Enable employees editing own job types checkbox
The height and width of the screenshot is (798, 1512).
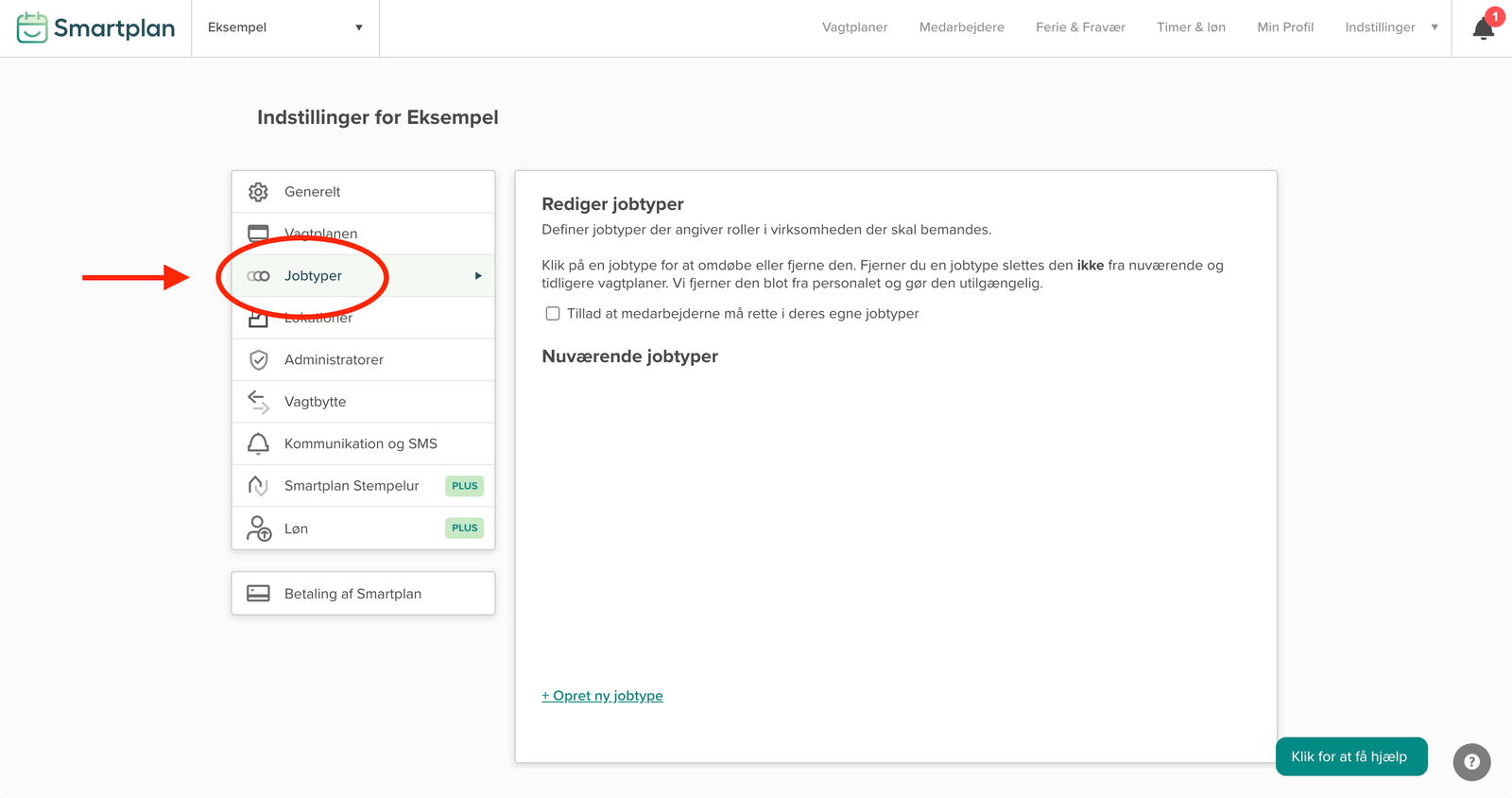pos(553,314)
